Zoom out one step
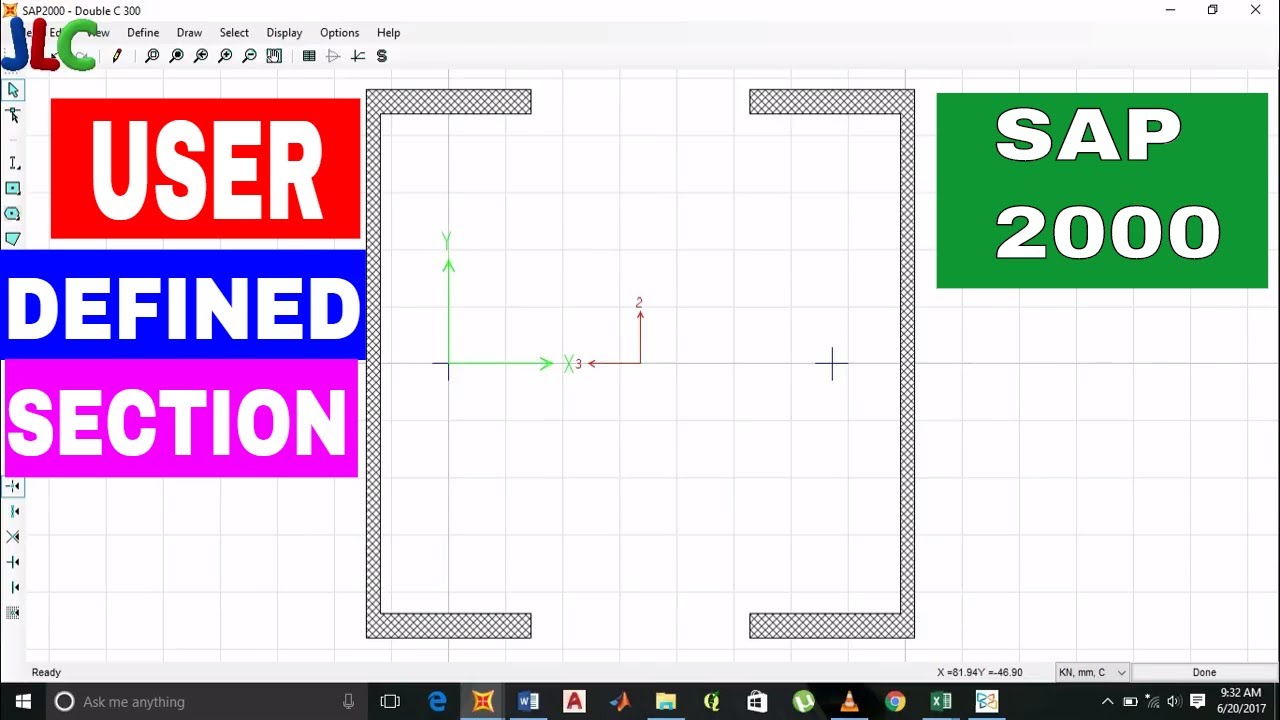Screen dimensions: 1280x720 pos(250,56)
